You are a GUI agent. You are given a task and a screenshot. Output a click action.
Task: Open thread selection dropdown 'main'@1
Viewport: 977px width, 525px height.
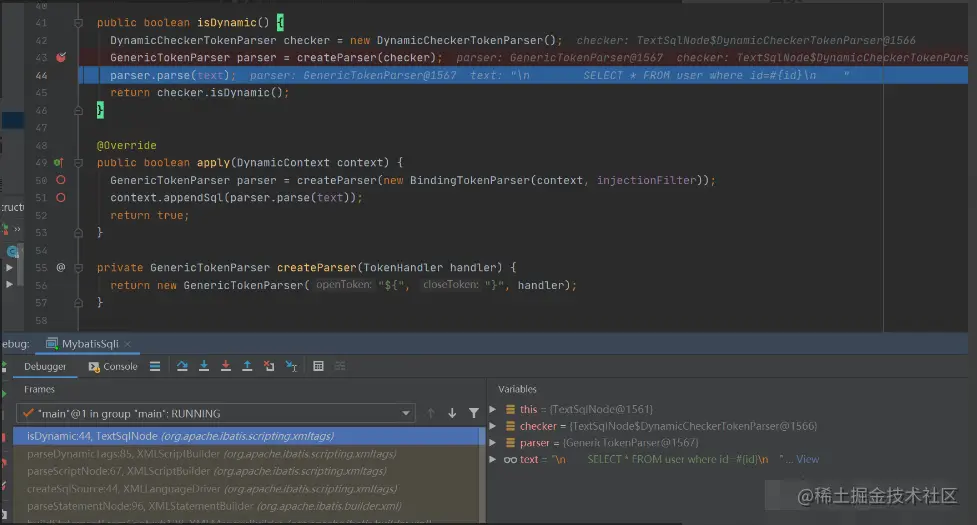(x=216, y=413)
